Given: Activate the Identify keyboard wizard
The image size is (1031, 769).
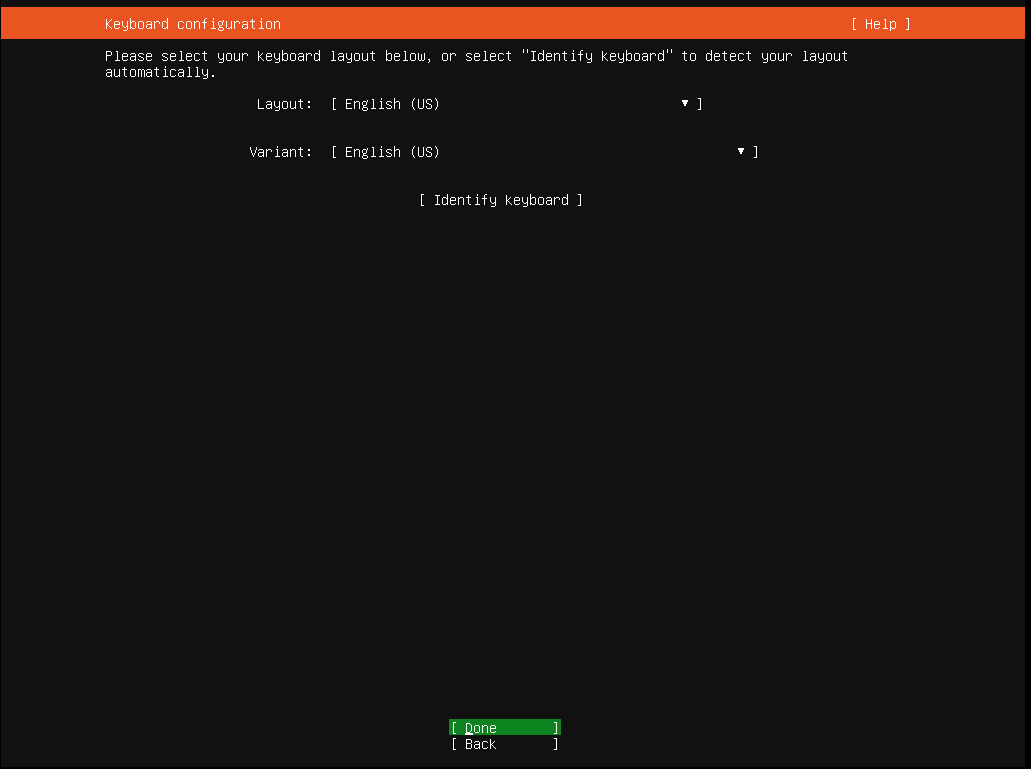Looking at the screenshot, I should click(x=500, y=199).
